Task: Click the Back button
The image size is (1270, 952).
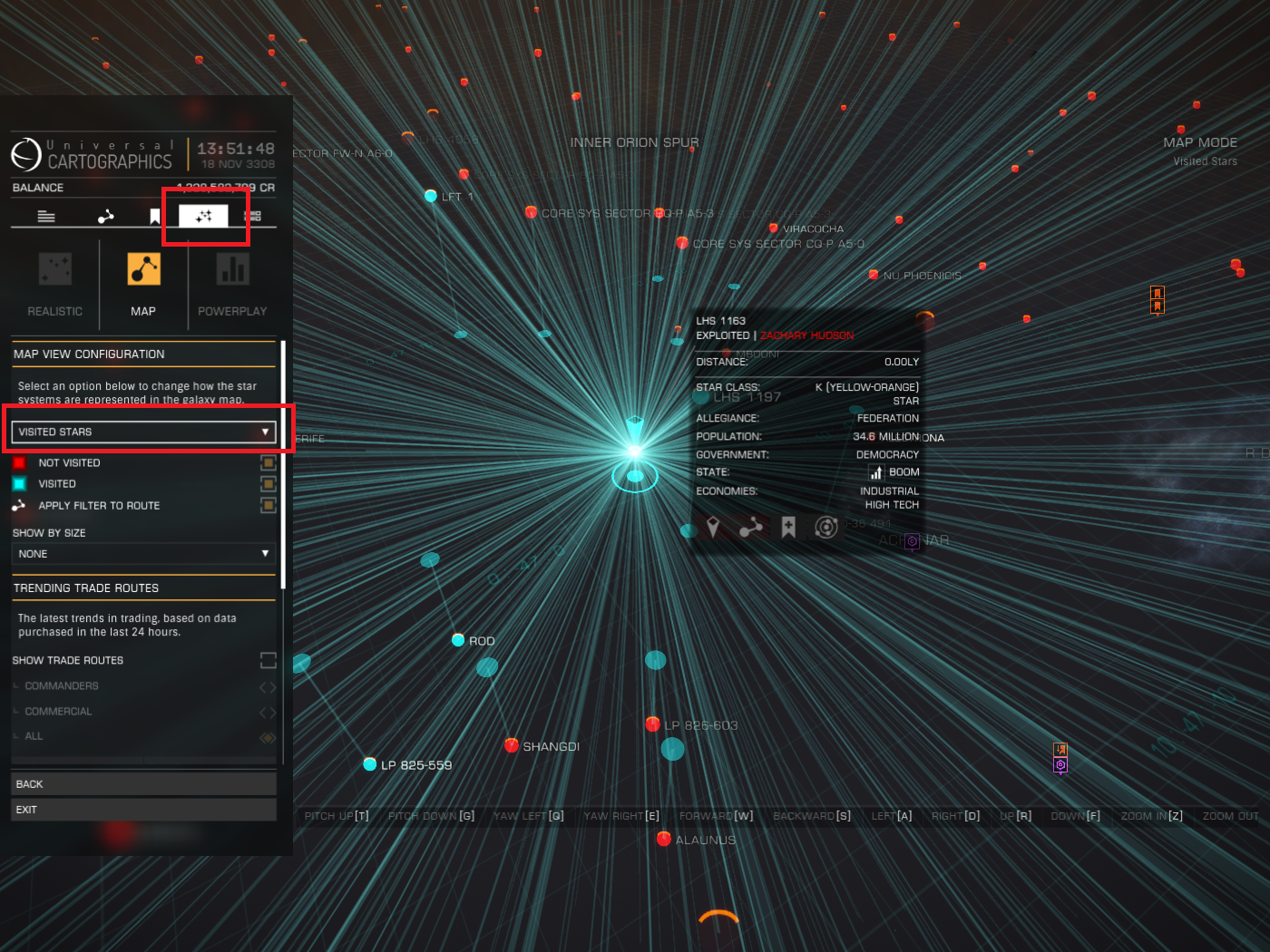Action: [144, 783]
